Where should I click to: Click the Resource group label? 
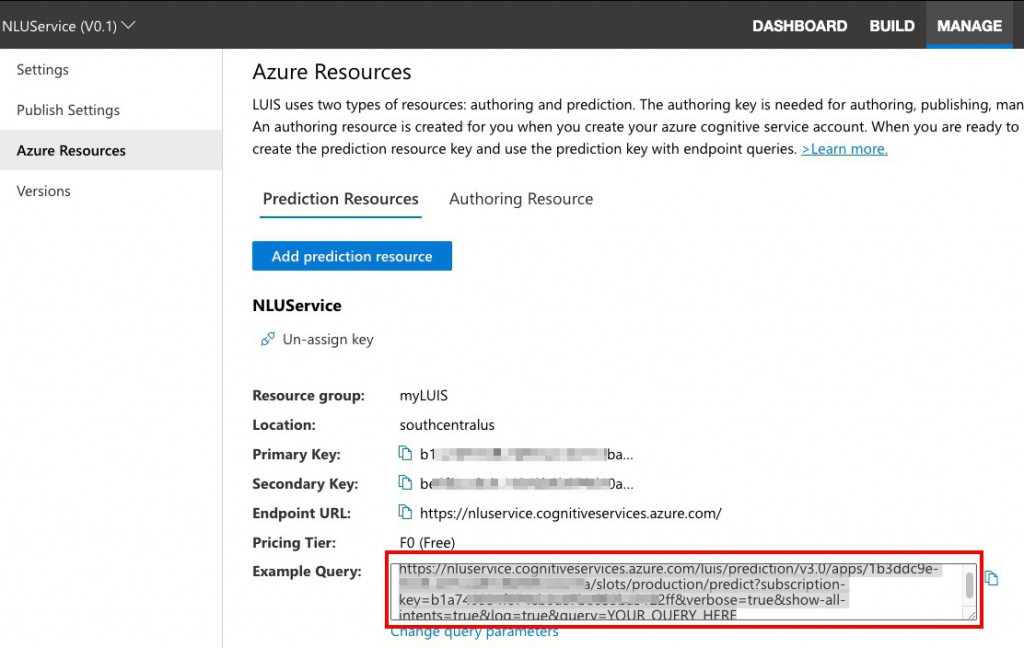coord(308,395)
